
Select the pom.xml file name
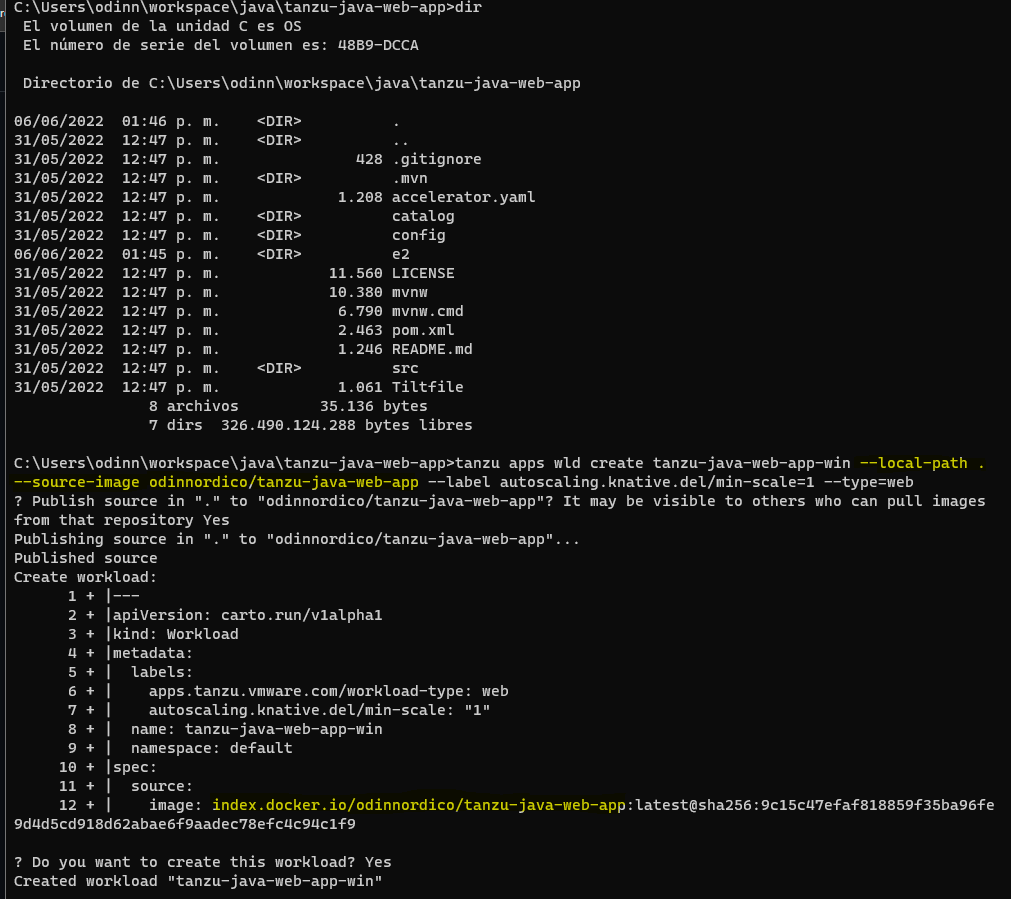click(x=423, y=330)
